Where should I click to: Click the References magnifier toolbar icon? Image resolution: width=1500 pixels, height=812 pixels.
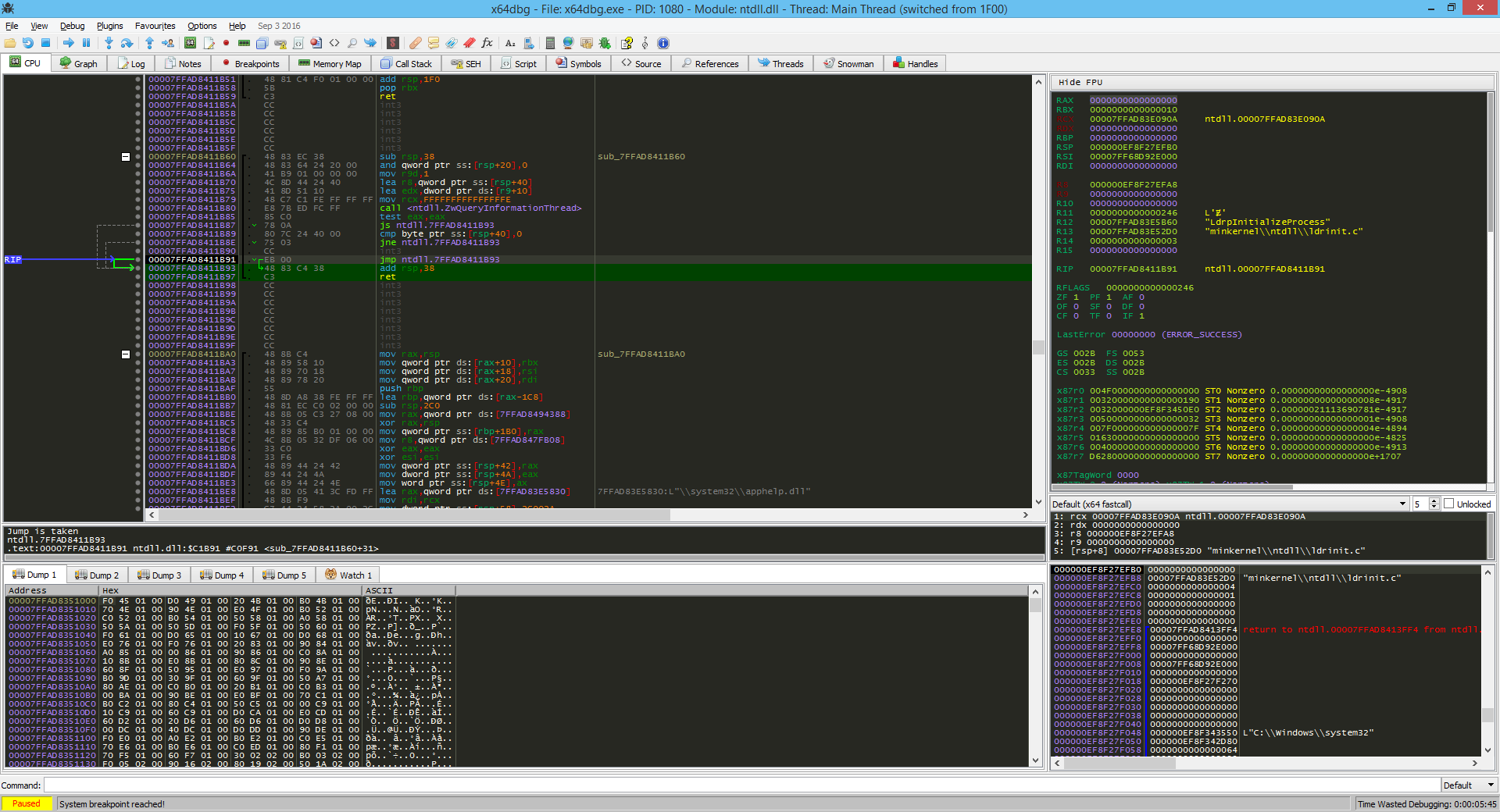[352, 43]
